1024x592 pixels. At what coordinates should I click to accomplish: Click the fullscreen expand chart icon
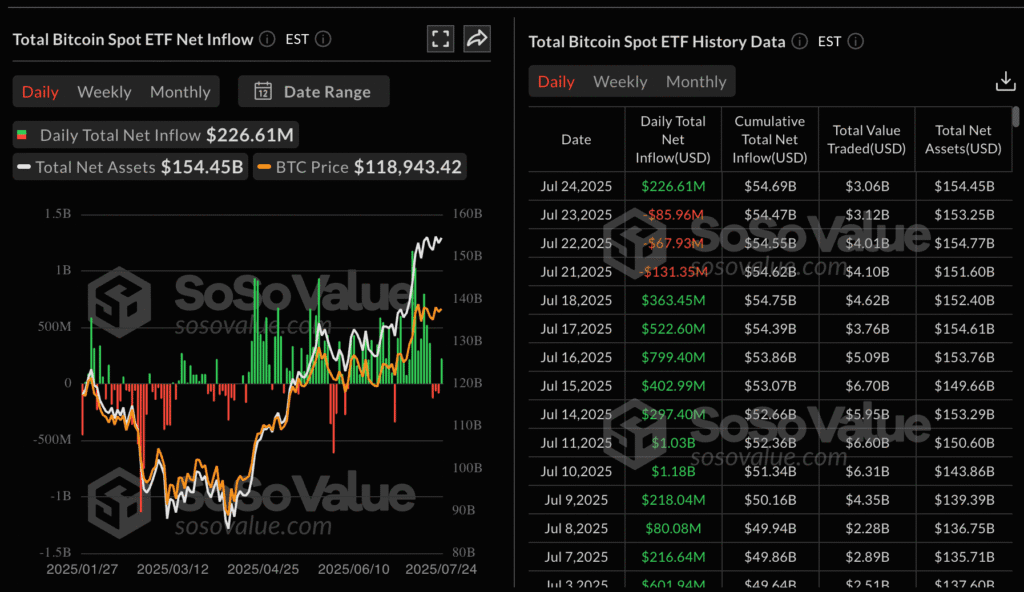click(440, 39)
